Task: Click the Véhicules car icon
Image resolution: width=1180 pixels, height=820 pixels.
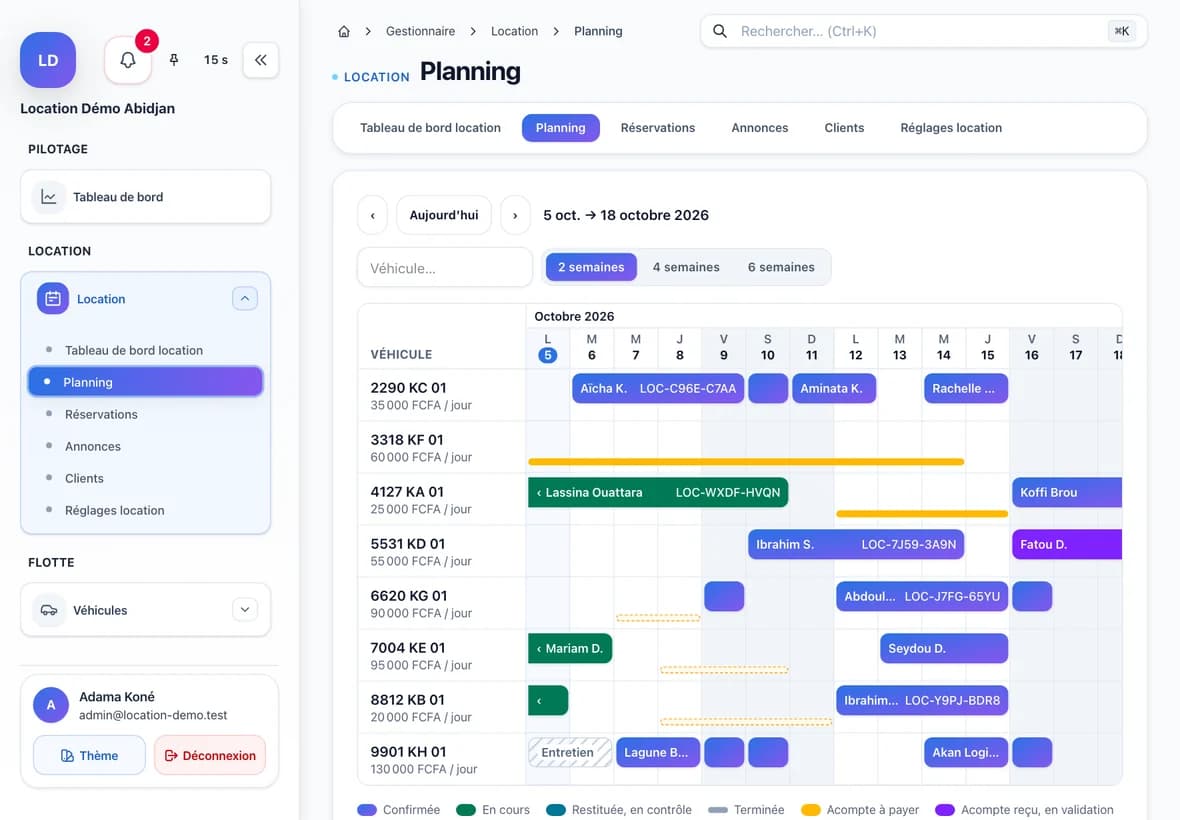Action: click(x=49, y=610)
